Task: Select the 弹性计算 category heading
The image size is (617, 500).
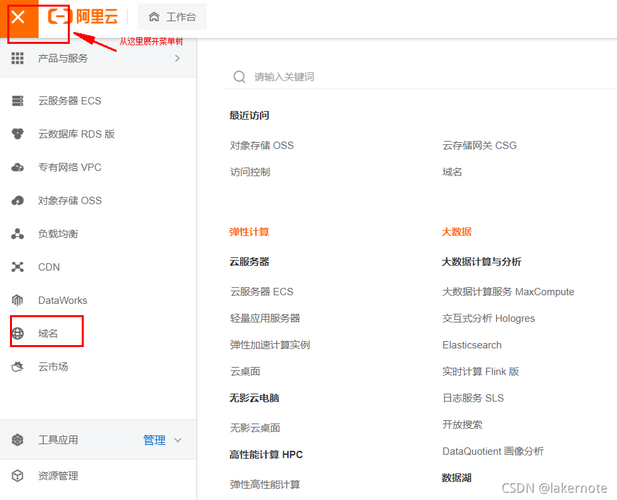Action: 249,232
